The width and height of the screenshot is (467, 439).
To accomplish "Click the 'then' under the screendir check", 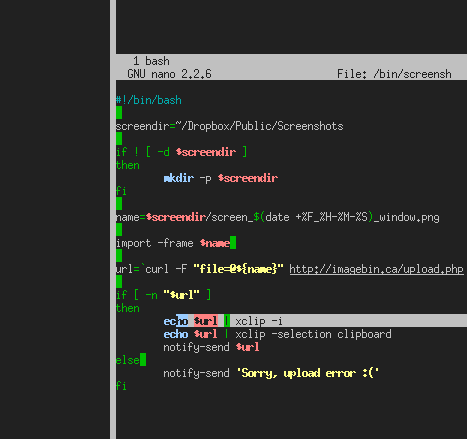I will [x=127, y=165].
